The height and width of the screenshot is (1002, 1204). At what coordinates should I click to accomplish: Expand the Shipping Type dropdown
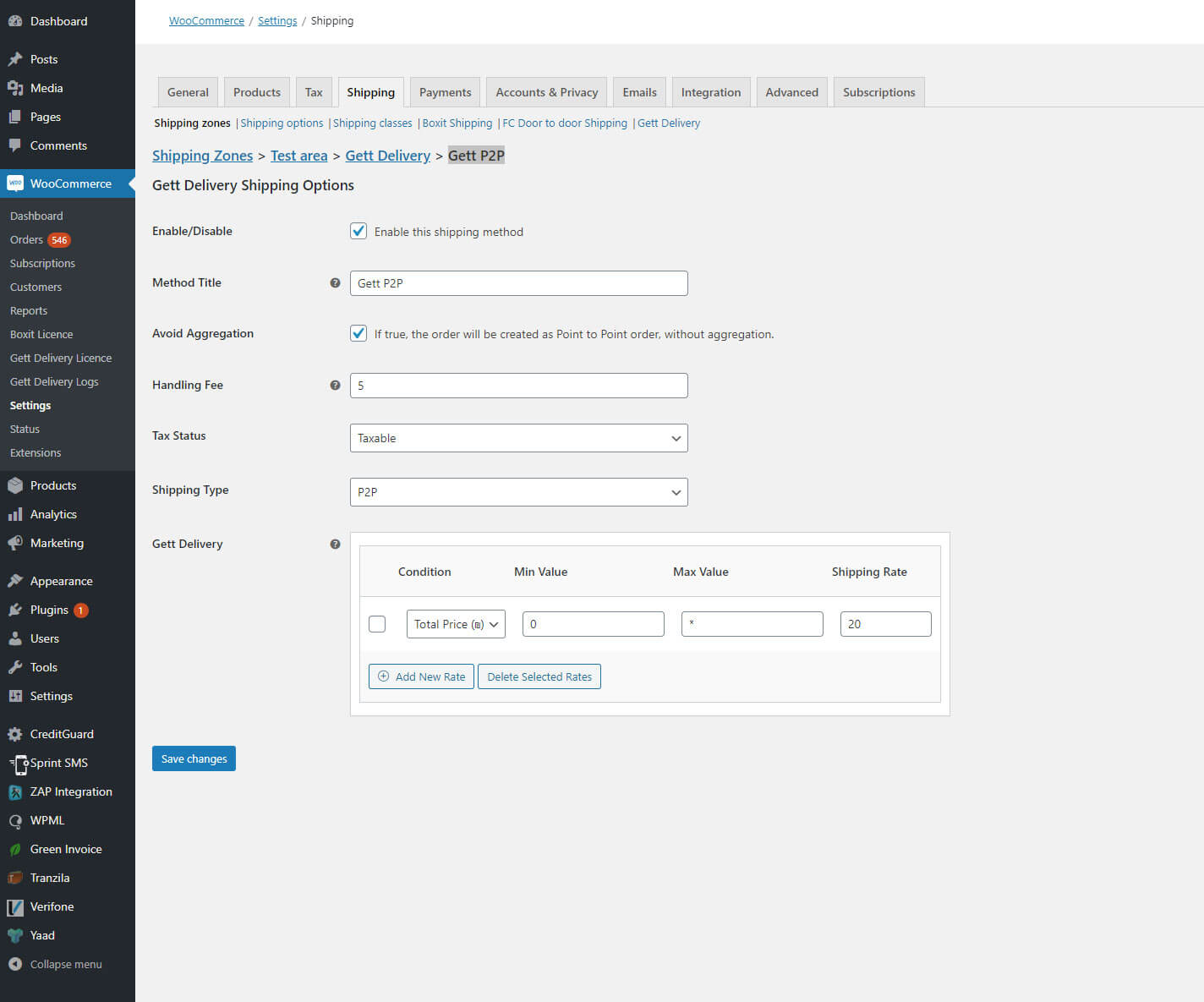pos(518,492)
